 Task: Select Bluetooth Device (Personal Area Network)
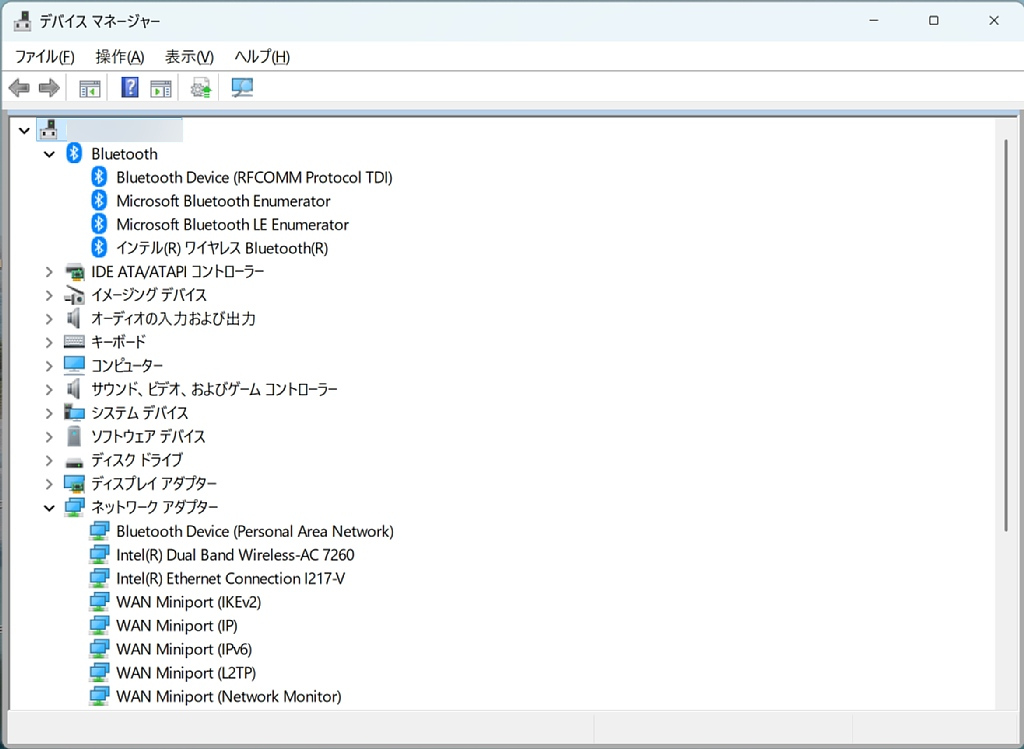(255, 531)
